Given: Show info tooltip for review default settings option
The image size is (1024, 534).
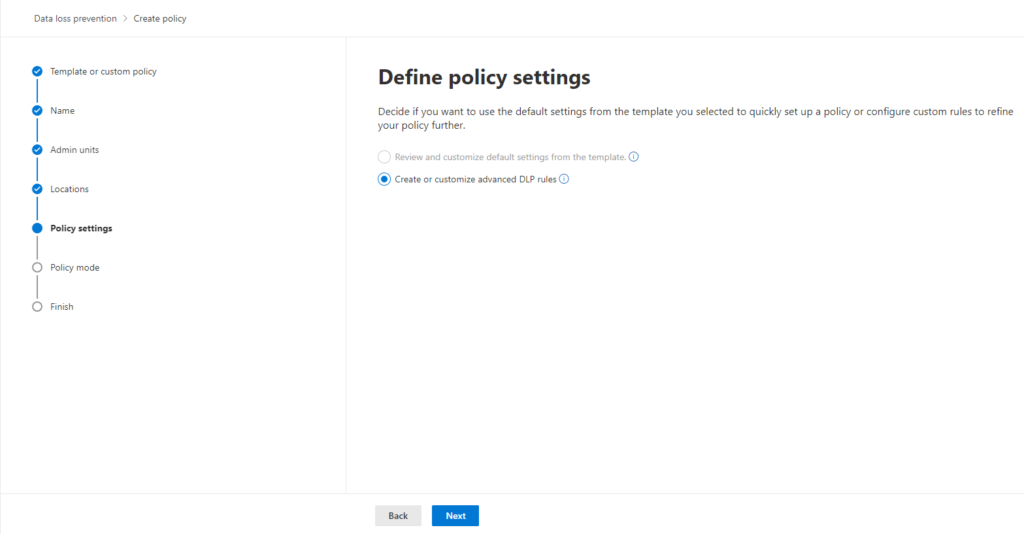Looking at the screenshot, I should 634,157.
